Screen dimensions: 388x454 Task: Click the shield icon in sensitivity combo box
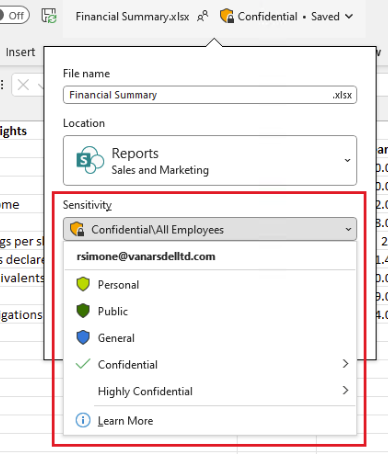tap(77, 229)
